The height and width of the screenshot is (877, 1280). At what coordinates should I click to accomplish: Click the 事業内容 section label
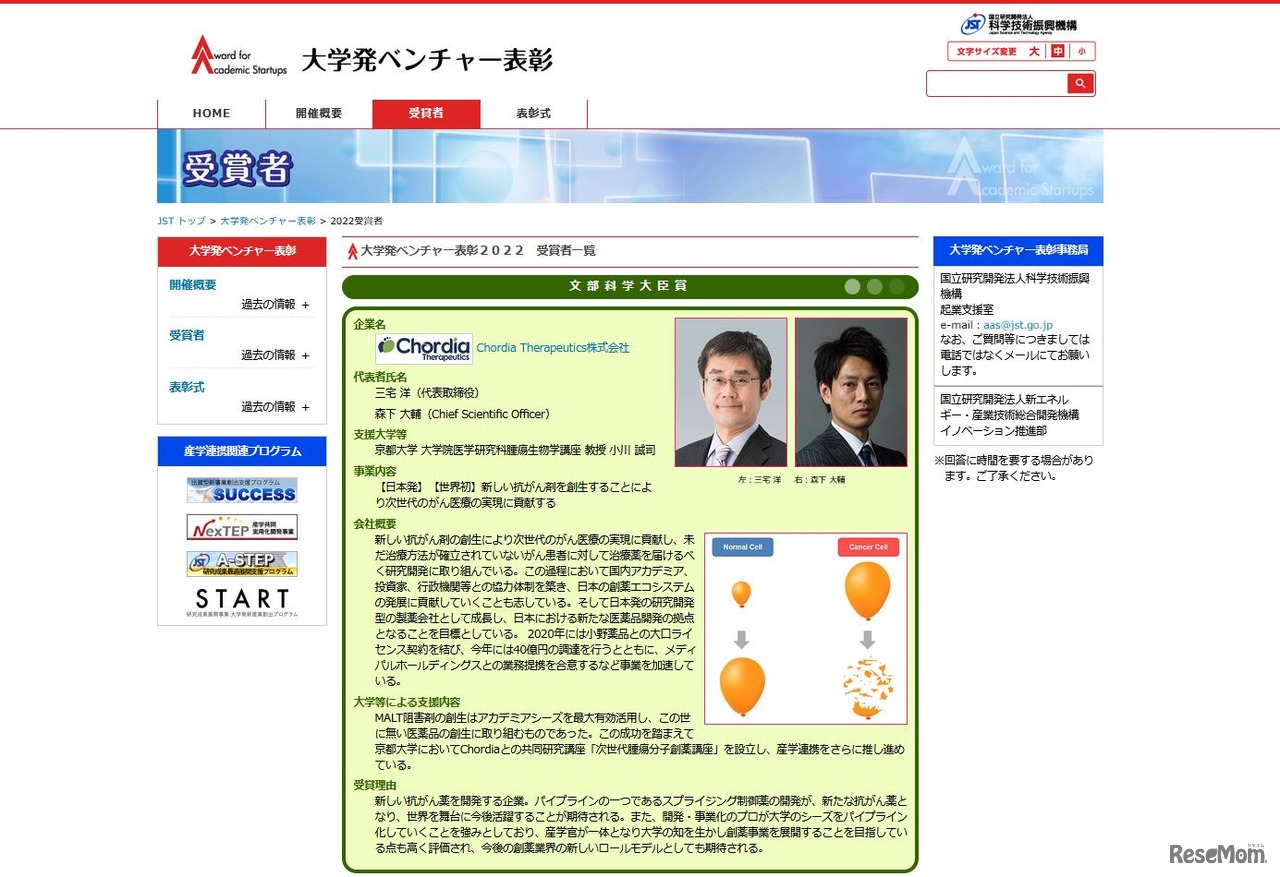click(375, 471)
